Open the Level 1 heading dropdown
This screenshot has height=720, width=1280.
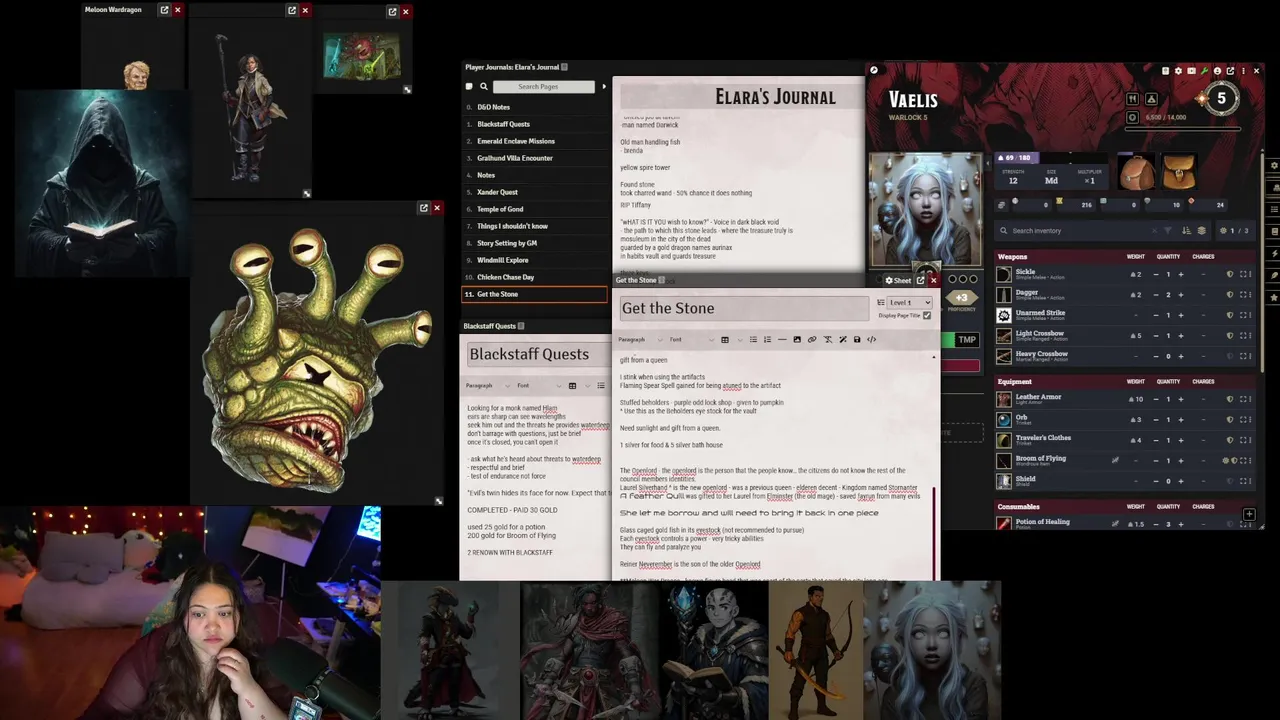[x=909, y=302]
